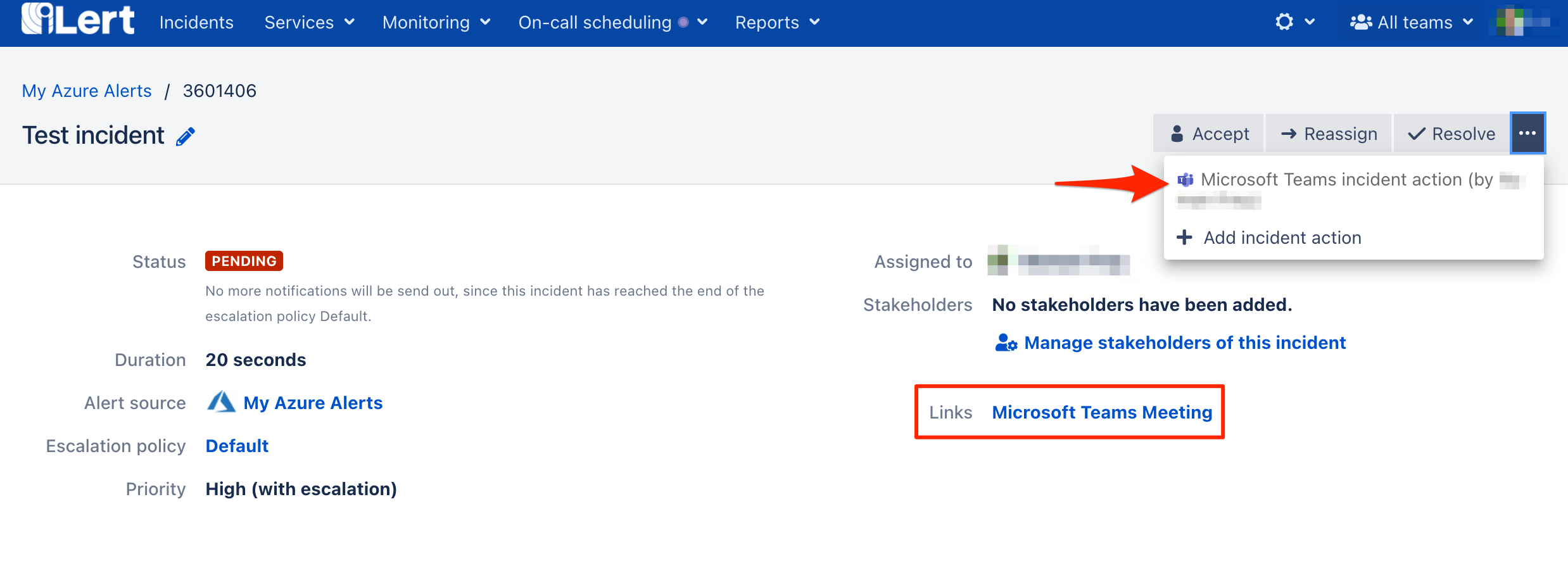This screenshot has height=561, width=1568.
Task: Open the All teams selector
Action: 1412,23
